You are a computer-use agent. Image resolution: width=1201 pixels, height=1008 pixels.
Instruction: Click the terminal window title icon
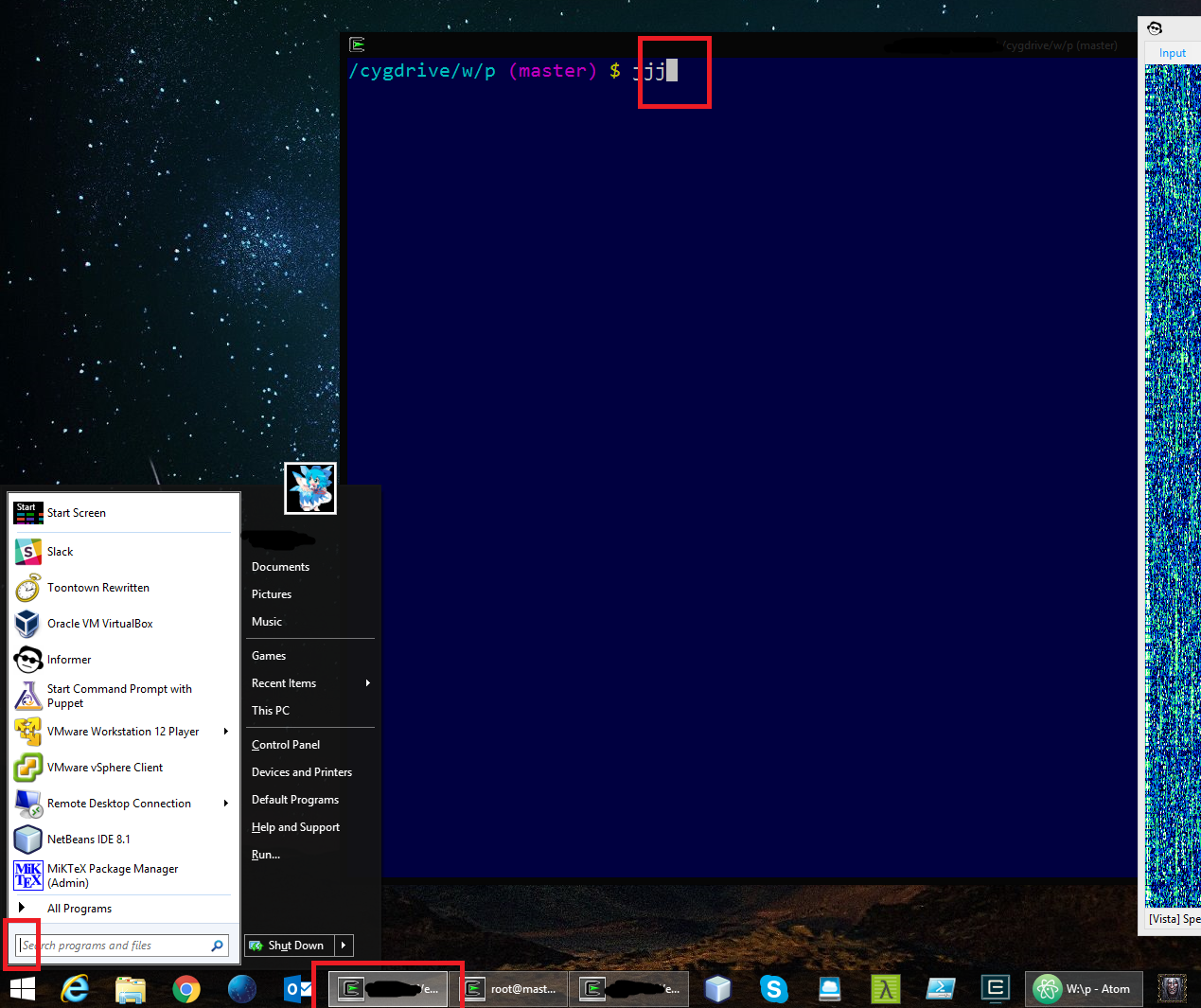coord(357,44)
